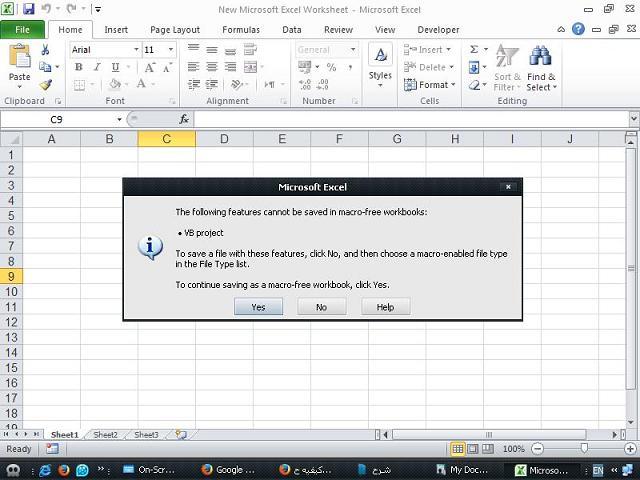Switch to Normal view in status bar
The height and width of the screenshot is (480, 640).
(458, 449)
